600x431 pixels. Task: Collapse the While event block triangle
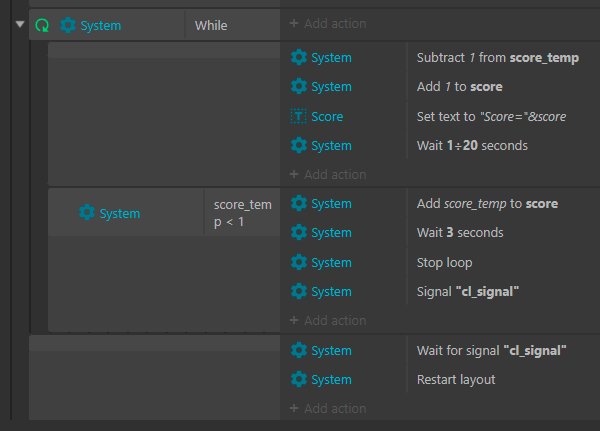tap(21, 25)
